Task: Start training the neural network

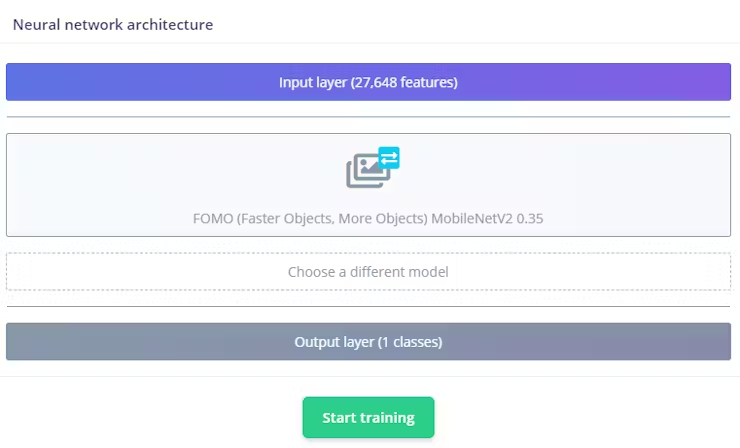Action: 368,417
